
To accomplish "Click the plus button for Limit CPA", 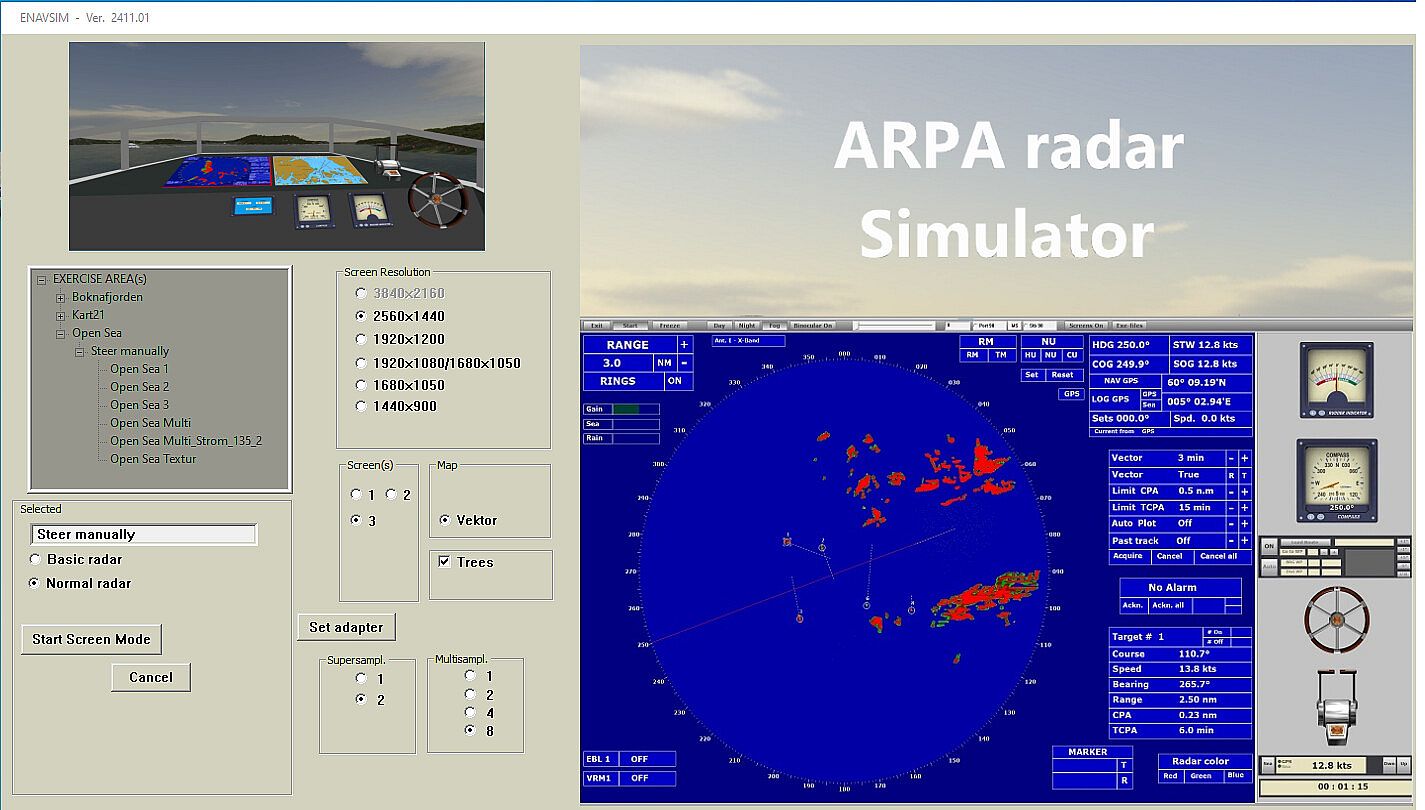I will 1244,492.
